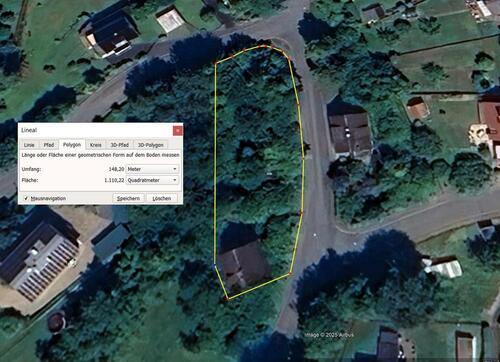
Task: Select the polygon's top-left corner vertex
Action: tap(215, 63)
